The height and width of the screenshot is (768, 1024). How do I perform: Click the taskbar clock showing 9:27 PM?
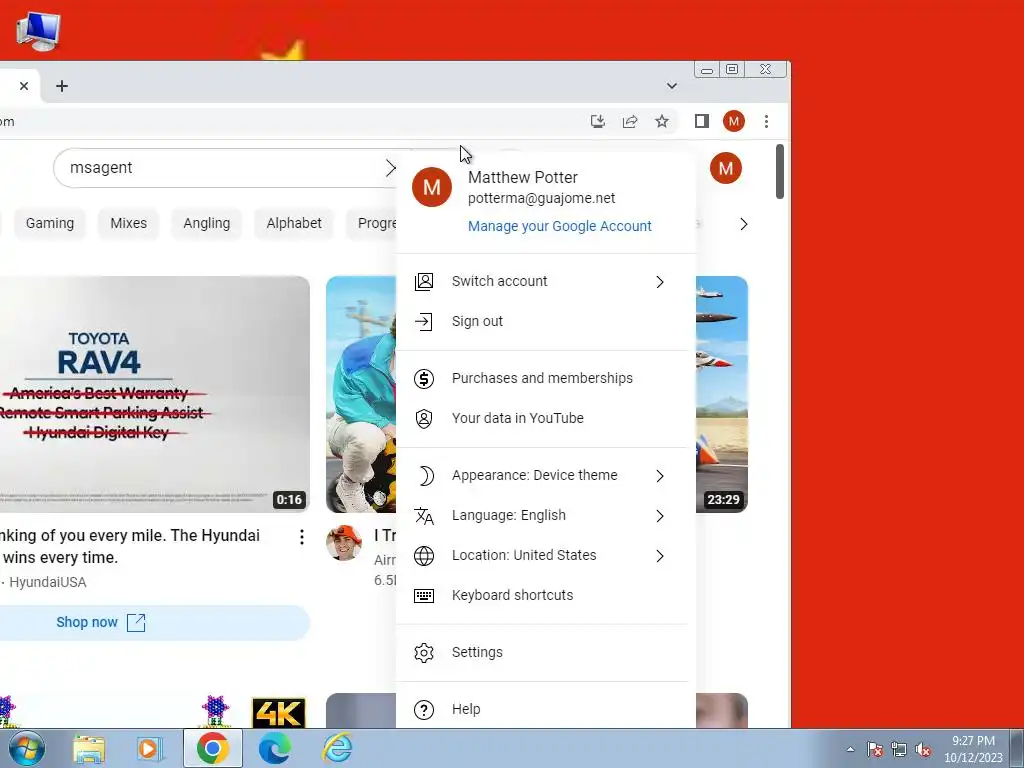[x=973, y=749]
